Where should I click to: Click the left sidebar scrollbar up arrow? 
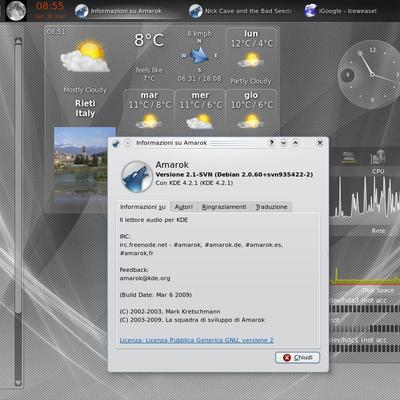pos(18,41)
